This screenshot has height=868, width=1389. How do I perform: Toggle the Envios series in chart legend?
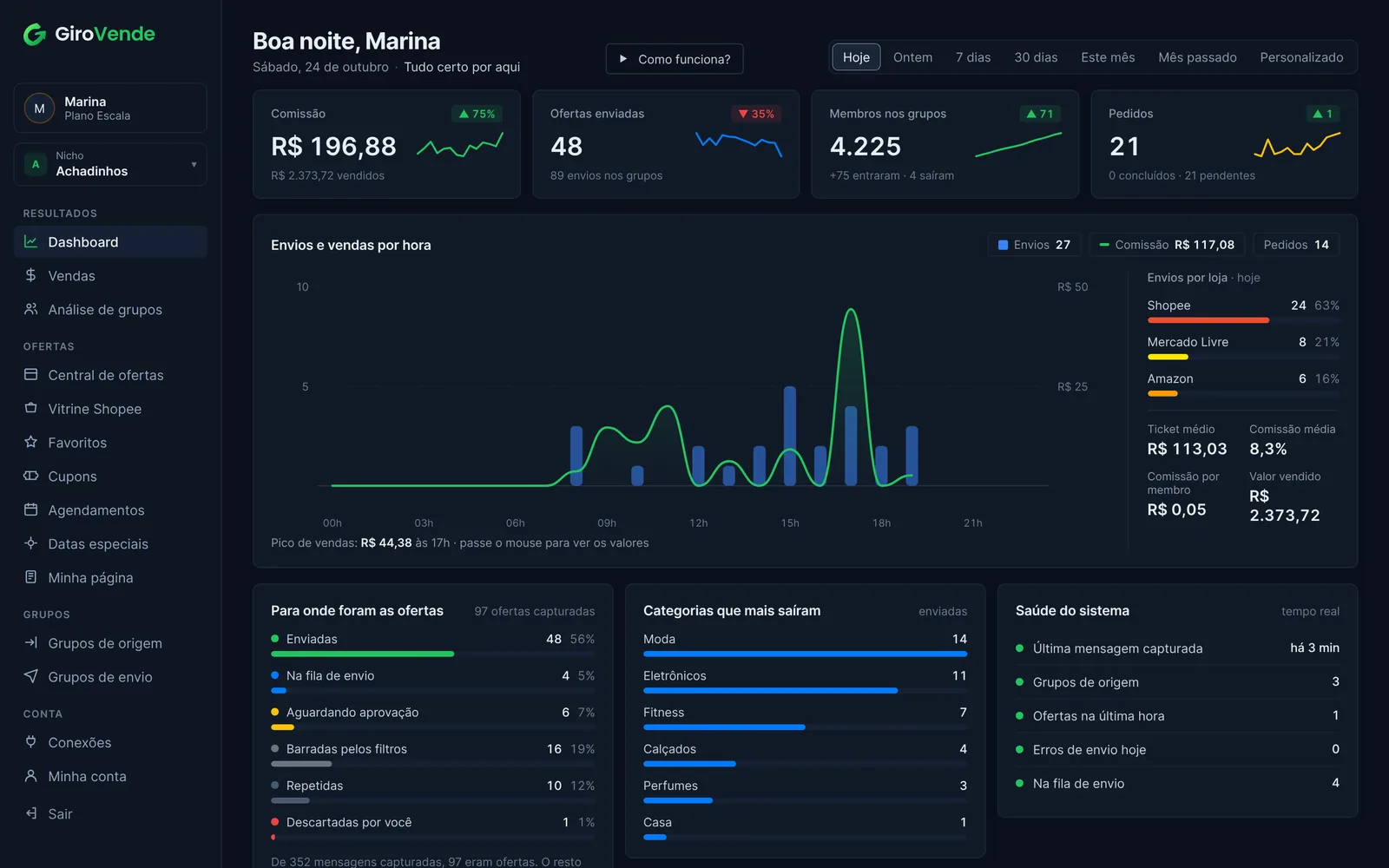pyautogui.click(x=1034, y=245)
